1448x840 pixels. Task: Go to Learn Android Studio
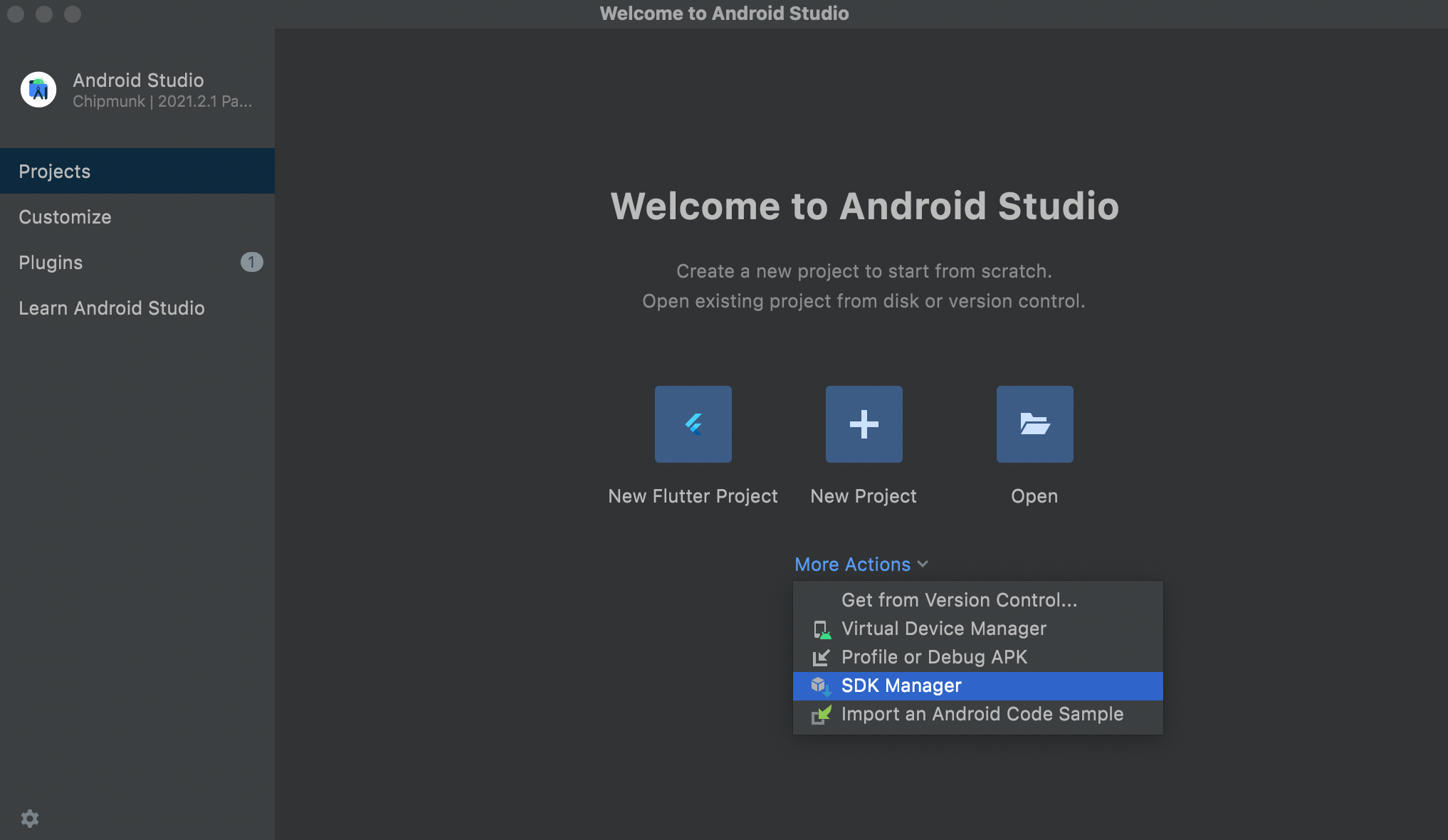tap(112, 308)
